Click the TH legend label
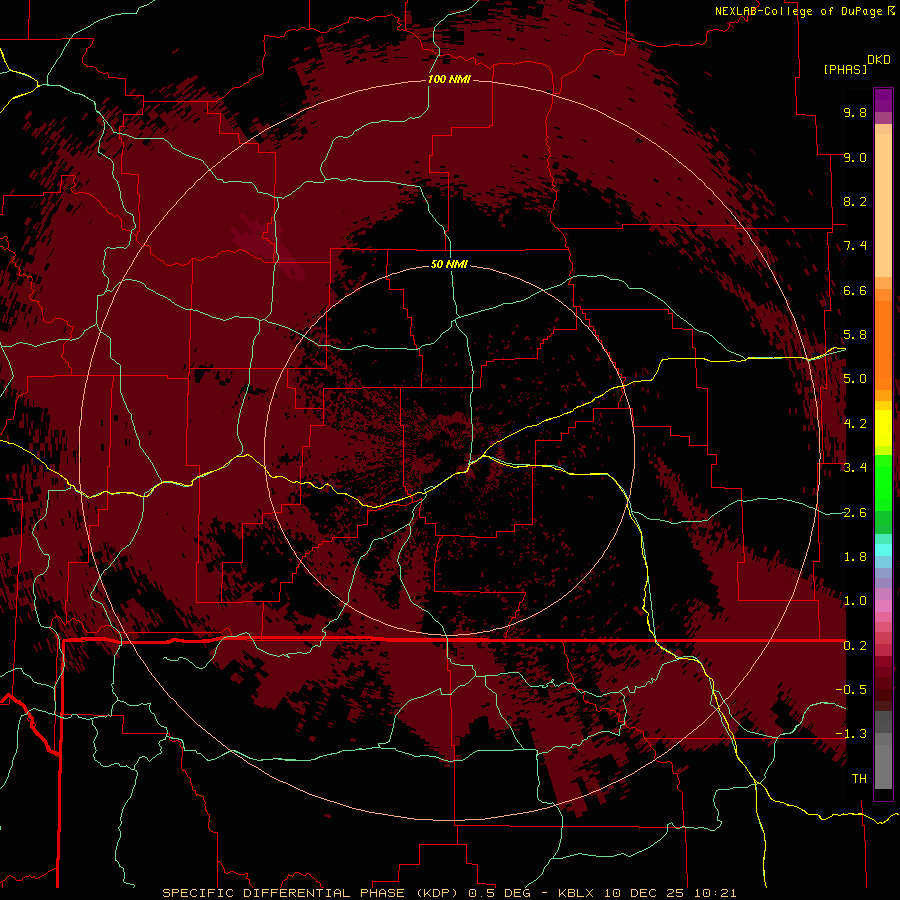Image resolution: width=900 pixels, height=900 pixels. tap(859, 779)
